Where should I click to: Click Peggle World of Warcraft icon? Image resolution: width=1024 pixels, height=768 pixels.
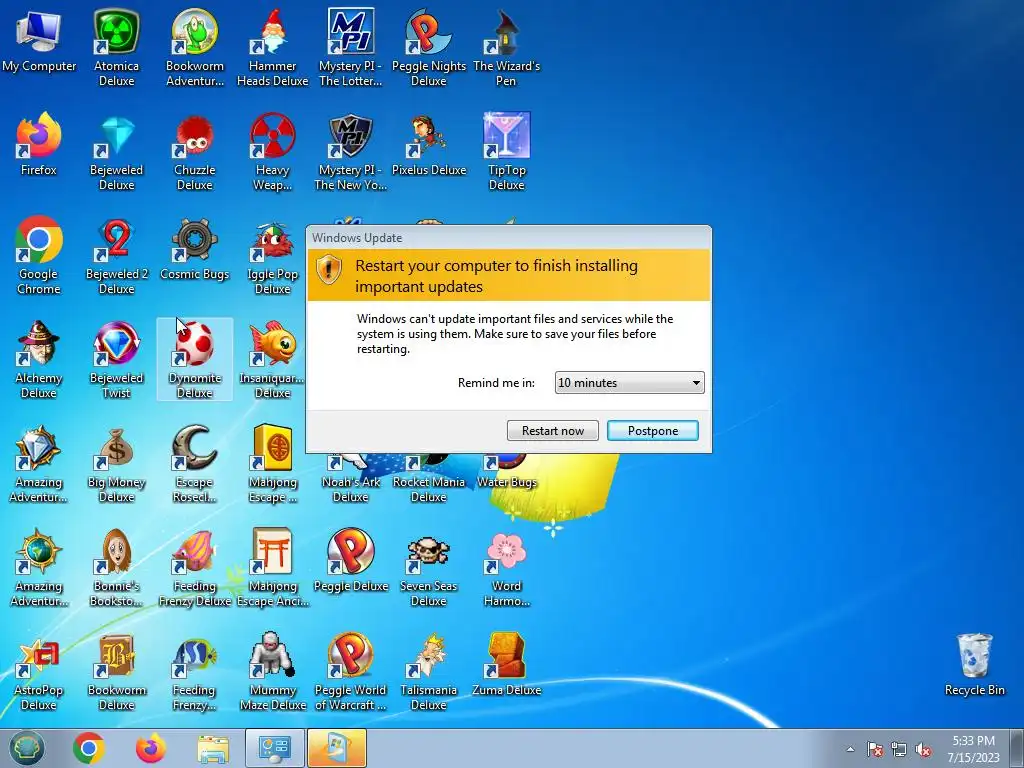[351, 671]
